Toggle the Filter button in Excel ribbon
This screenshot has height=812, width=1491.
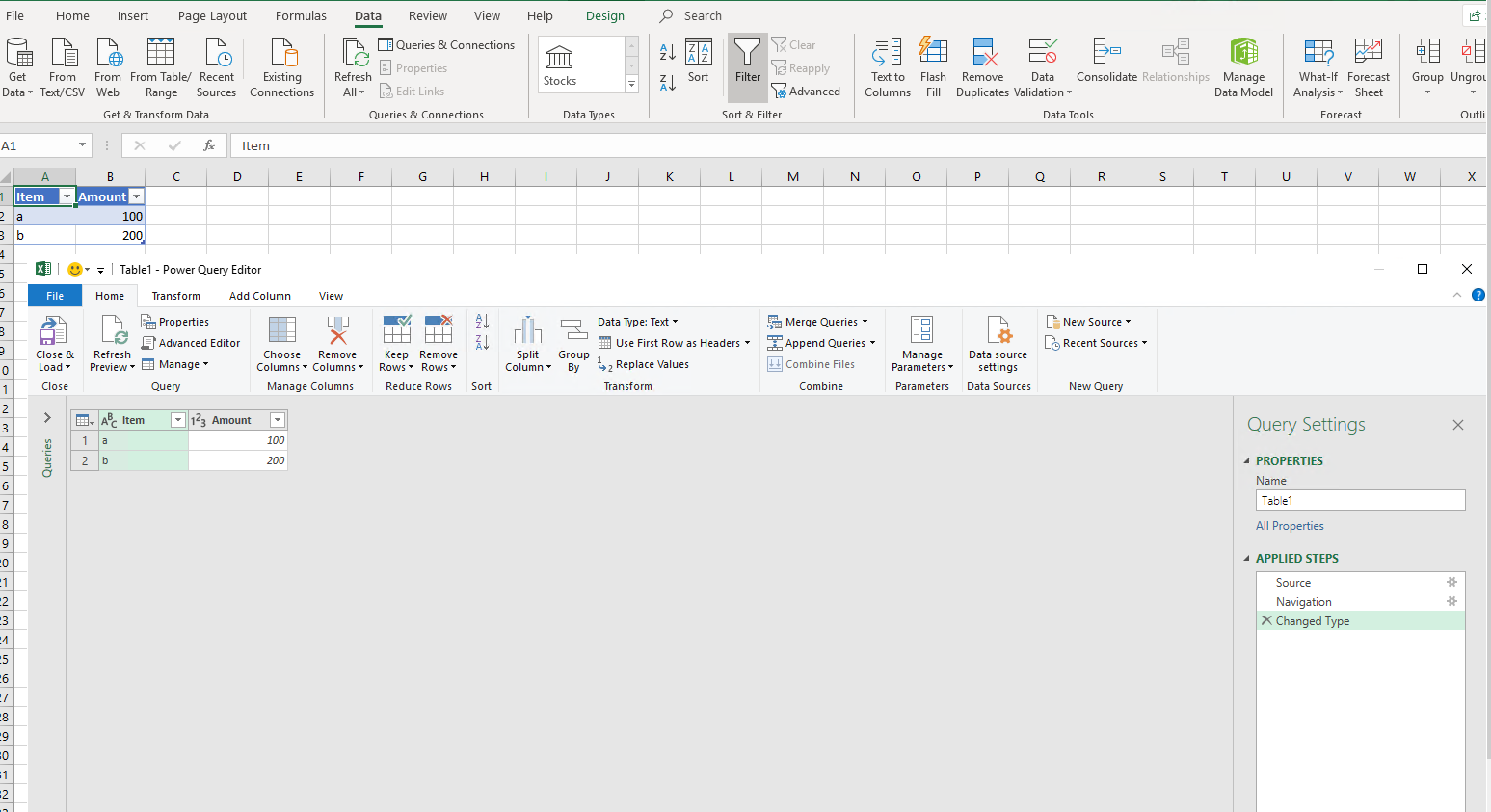click(x=748, y=67)
